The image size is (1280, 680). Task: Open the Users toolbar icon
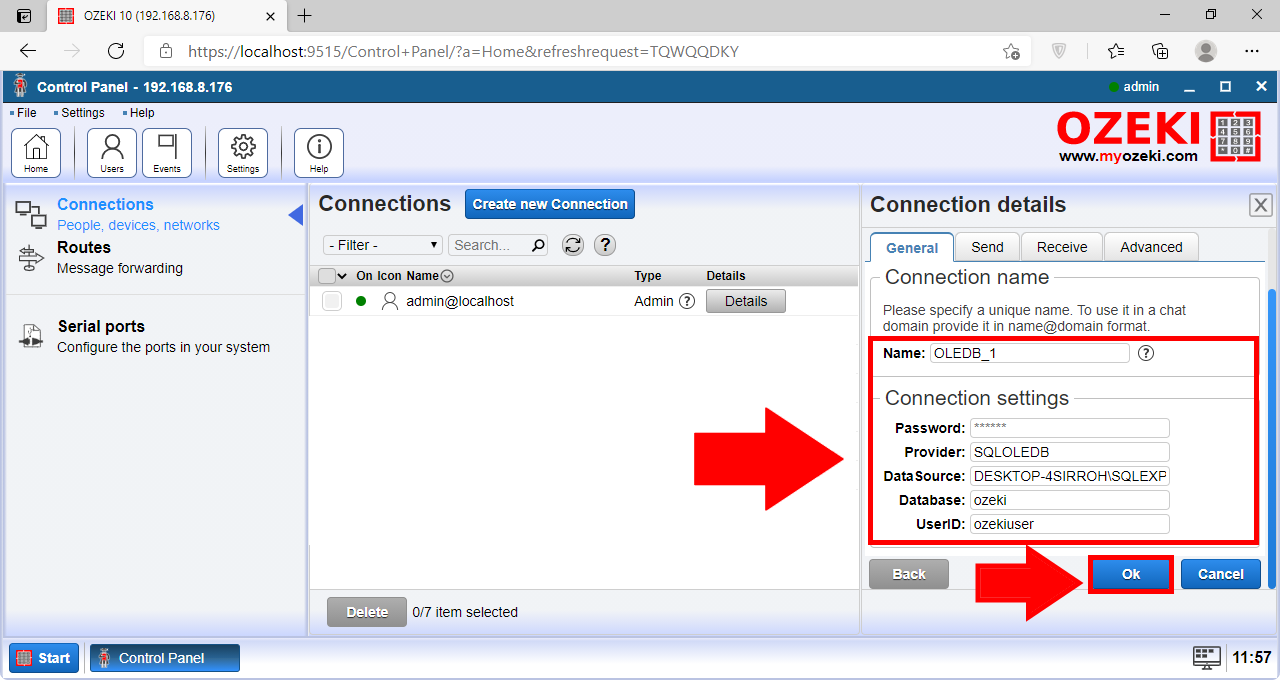click(x=112, y=153)
